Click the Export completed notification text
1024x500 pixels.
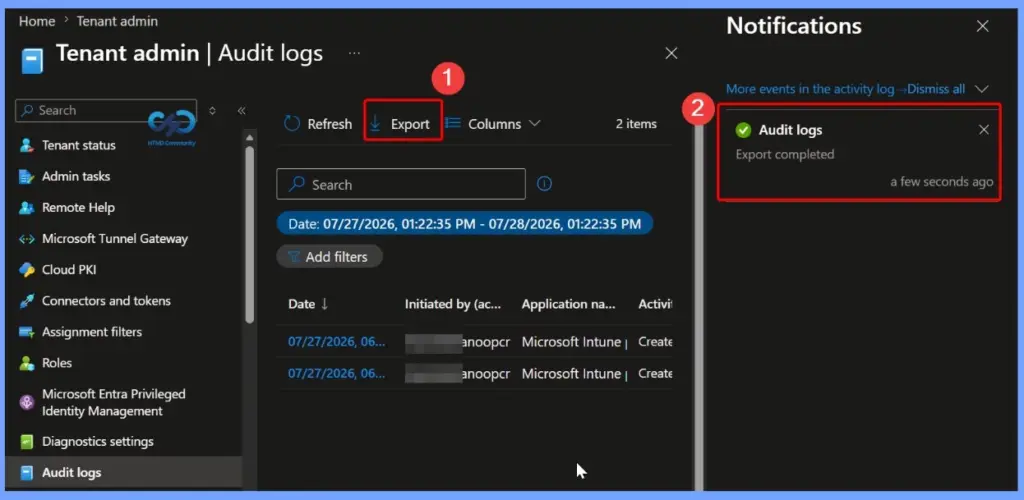785,155
